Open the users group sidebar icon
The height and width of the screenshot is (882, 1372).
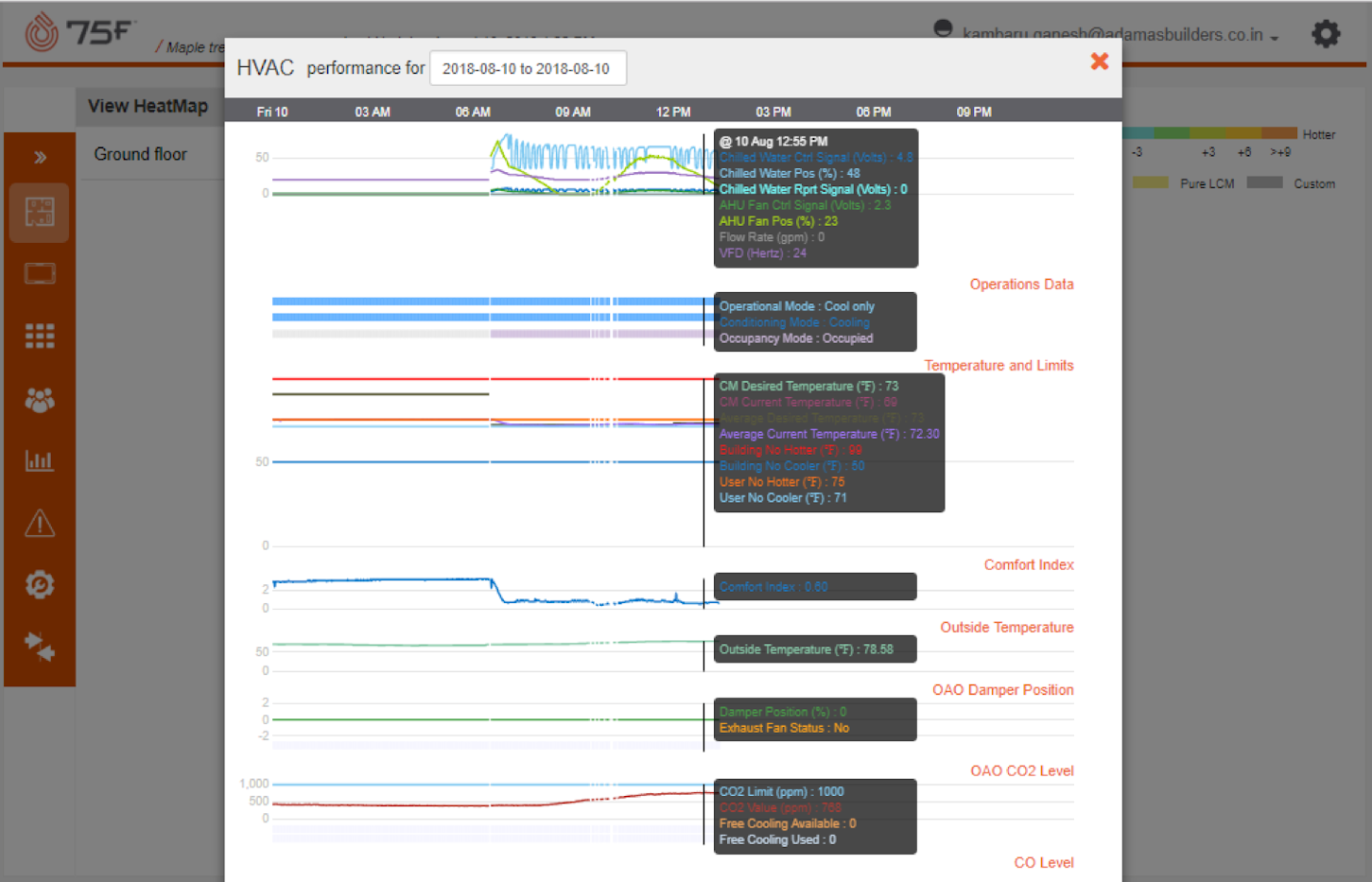40,400
